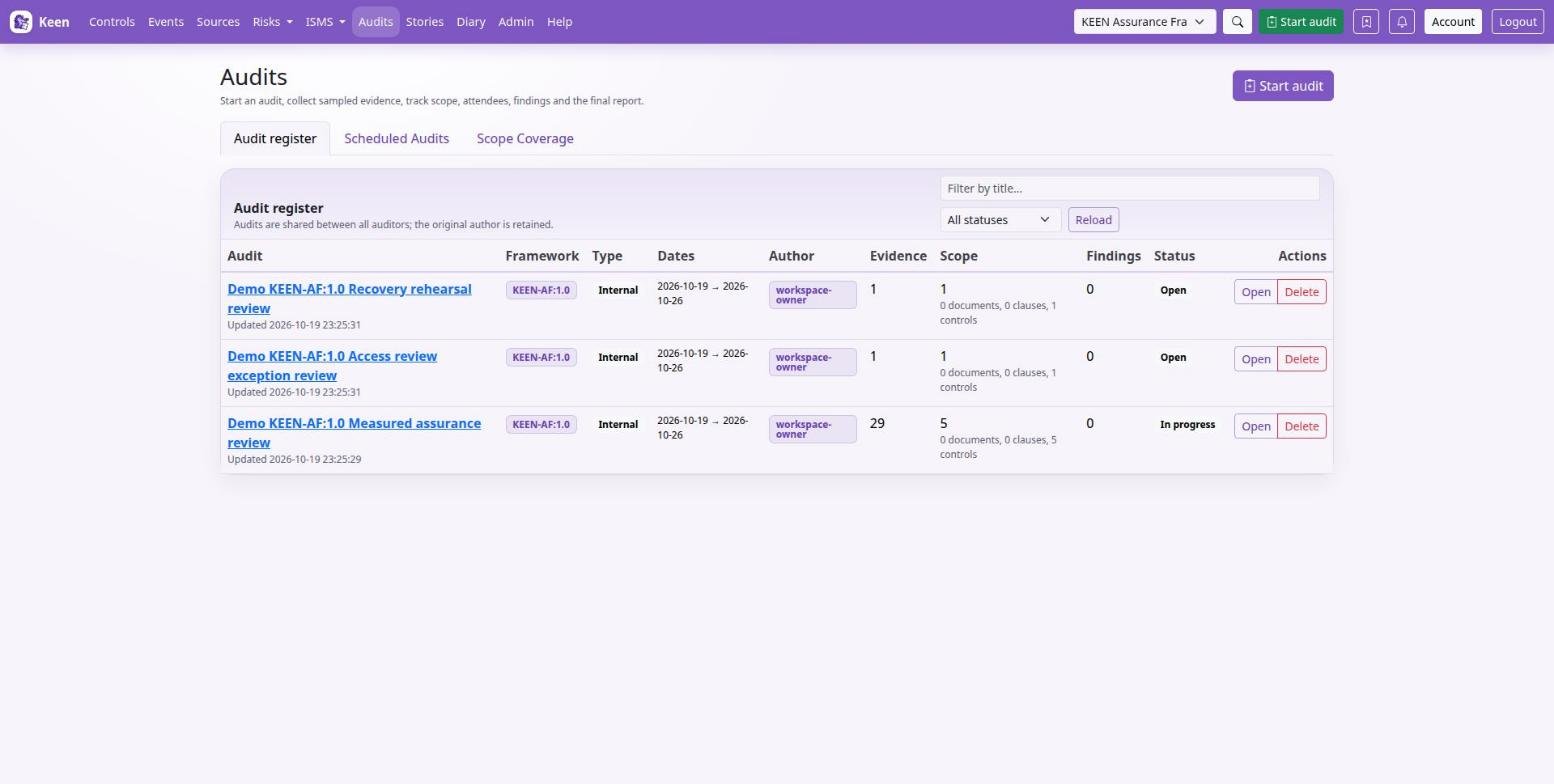Go to the Events menu

[166, 22]
